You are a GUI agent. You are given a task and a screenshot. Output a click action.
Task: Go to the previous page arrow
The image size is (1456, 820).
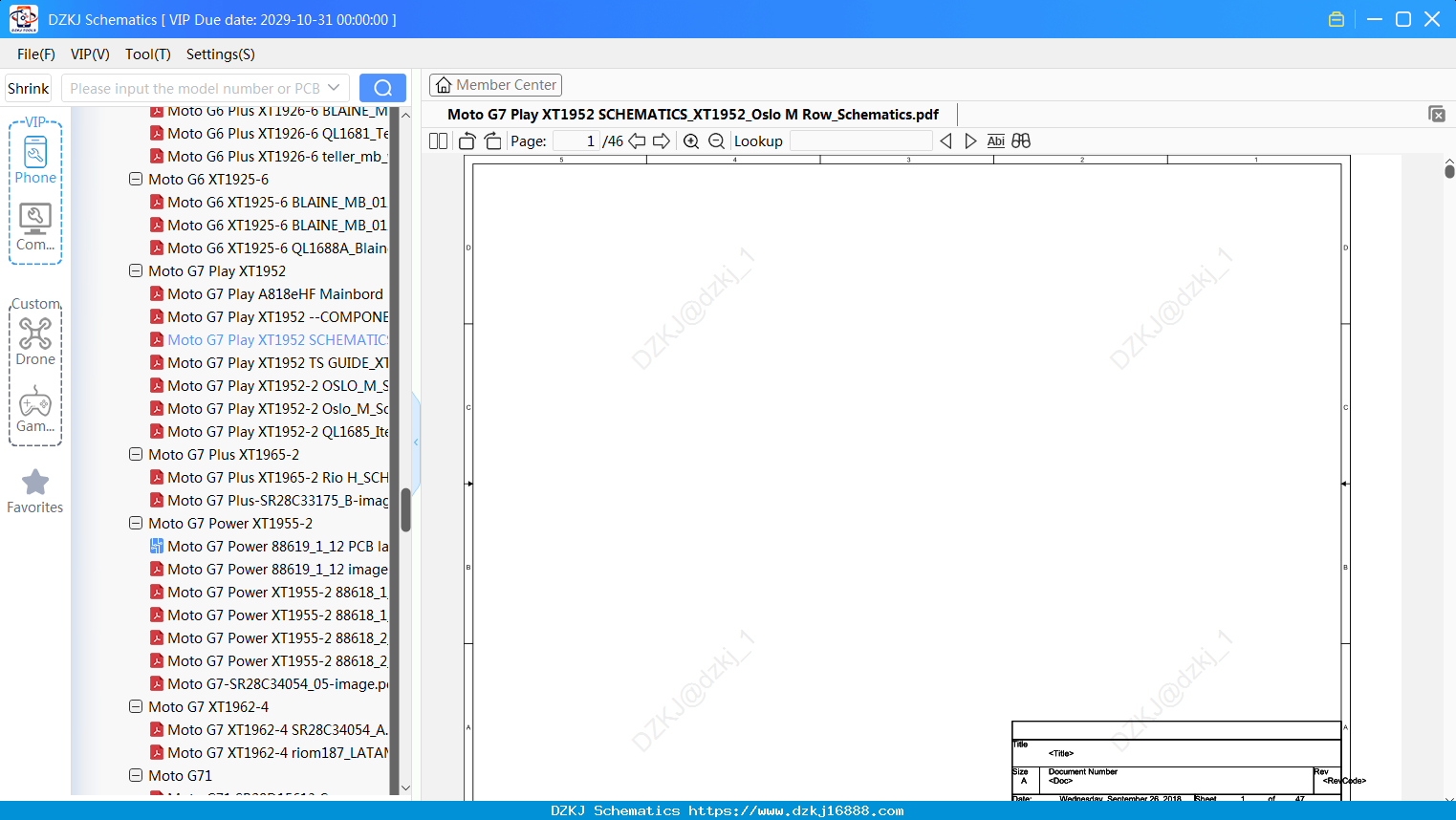(637, 141)
